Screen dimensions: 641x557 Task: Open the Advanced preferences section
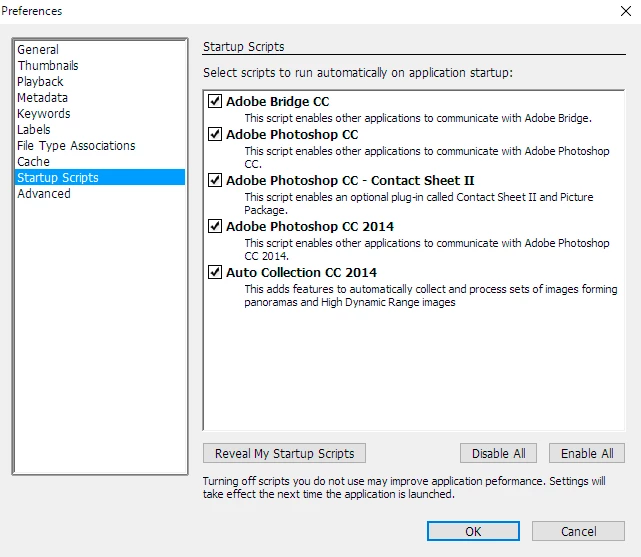click(100, 193)
